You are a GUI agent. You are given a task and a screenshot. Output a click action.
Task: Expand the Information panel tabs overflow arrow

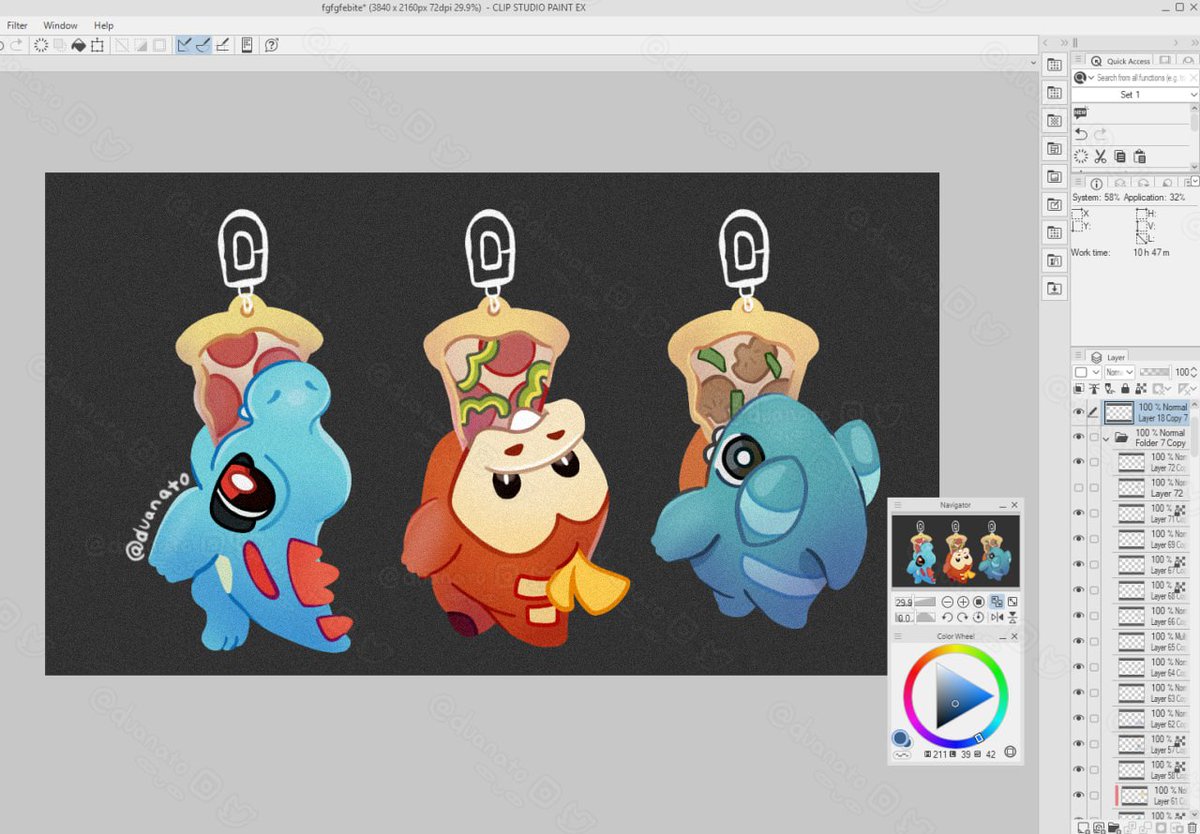tap(1195, 182)
